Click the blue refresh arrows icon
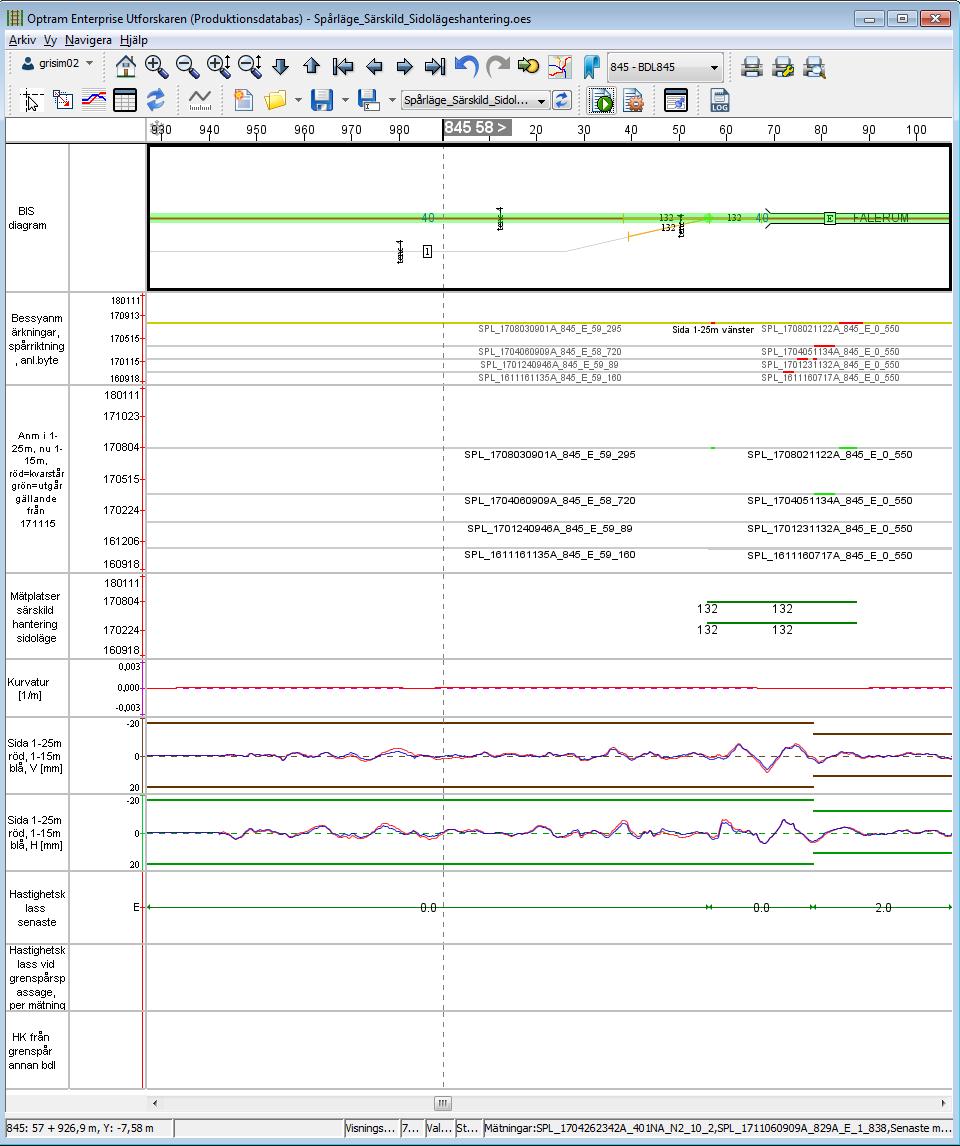The image size is (960, 1146). (156, 100)
